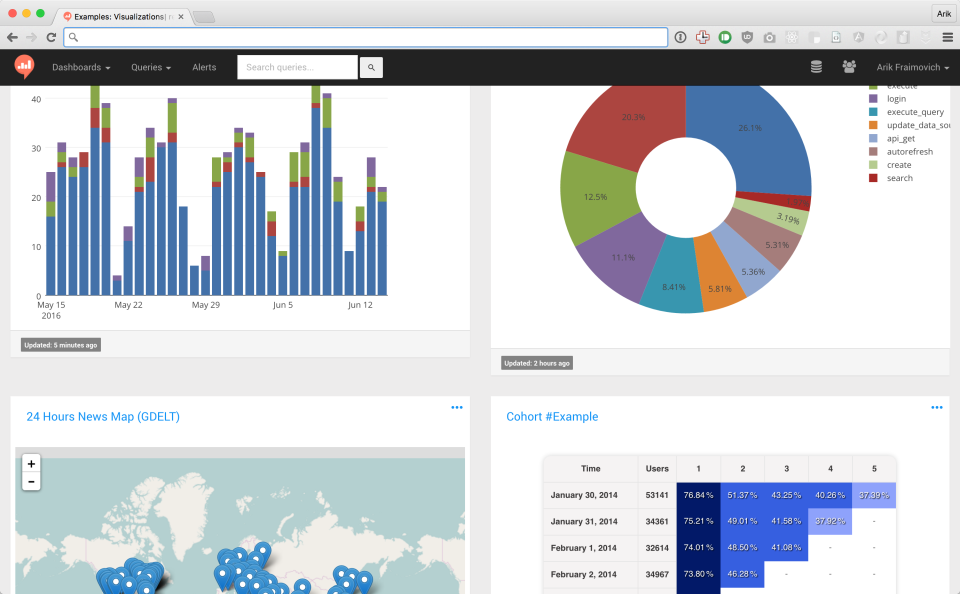Zoom in on the news map
This screenshot has width=960, height=594.
point(31,464)
